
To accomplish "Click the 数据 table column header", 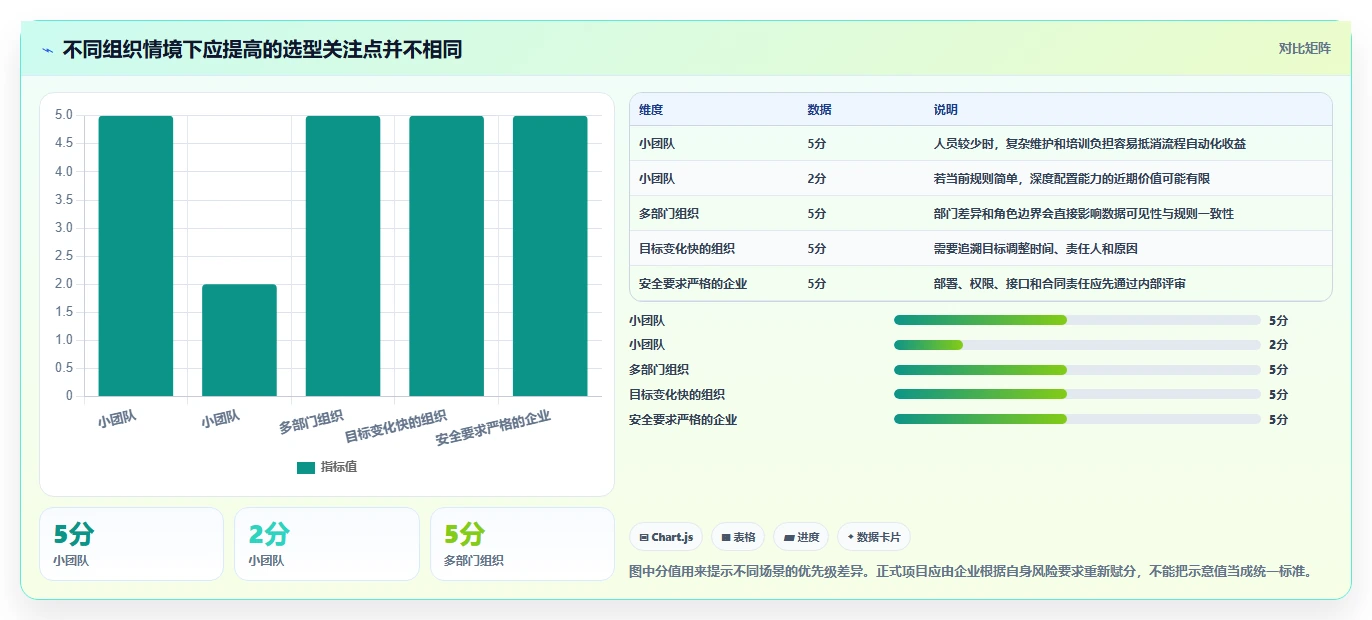I will click(819, 110).
